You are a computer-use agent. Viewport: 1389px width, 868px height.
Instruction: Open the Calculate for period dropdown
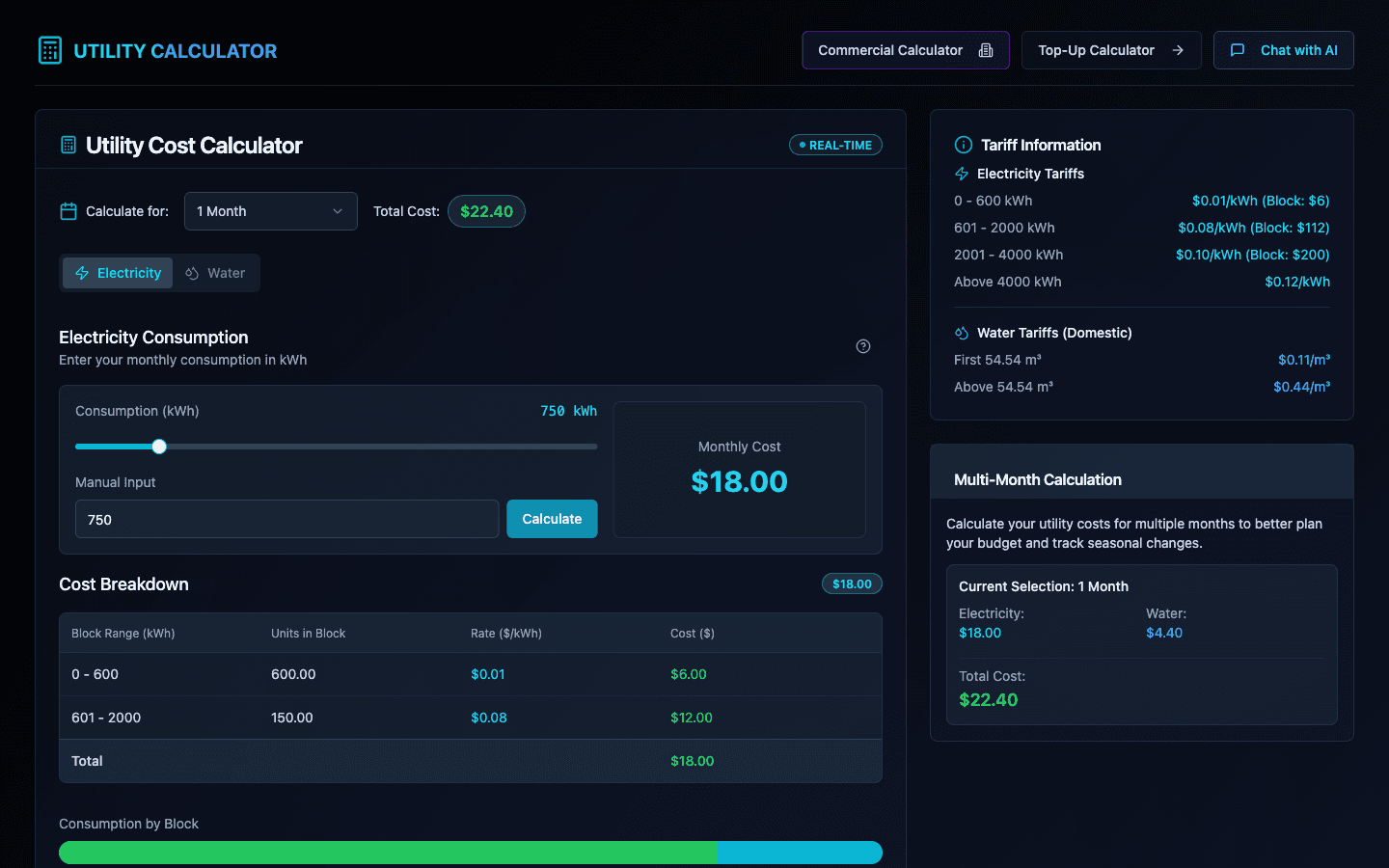(x=271, y=211)
